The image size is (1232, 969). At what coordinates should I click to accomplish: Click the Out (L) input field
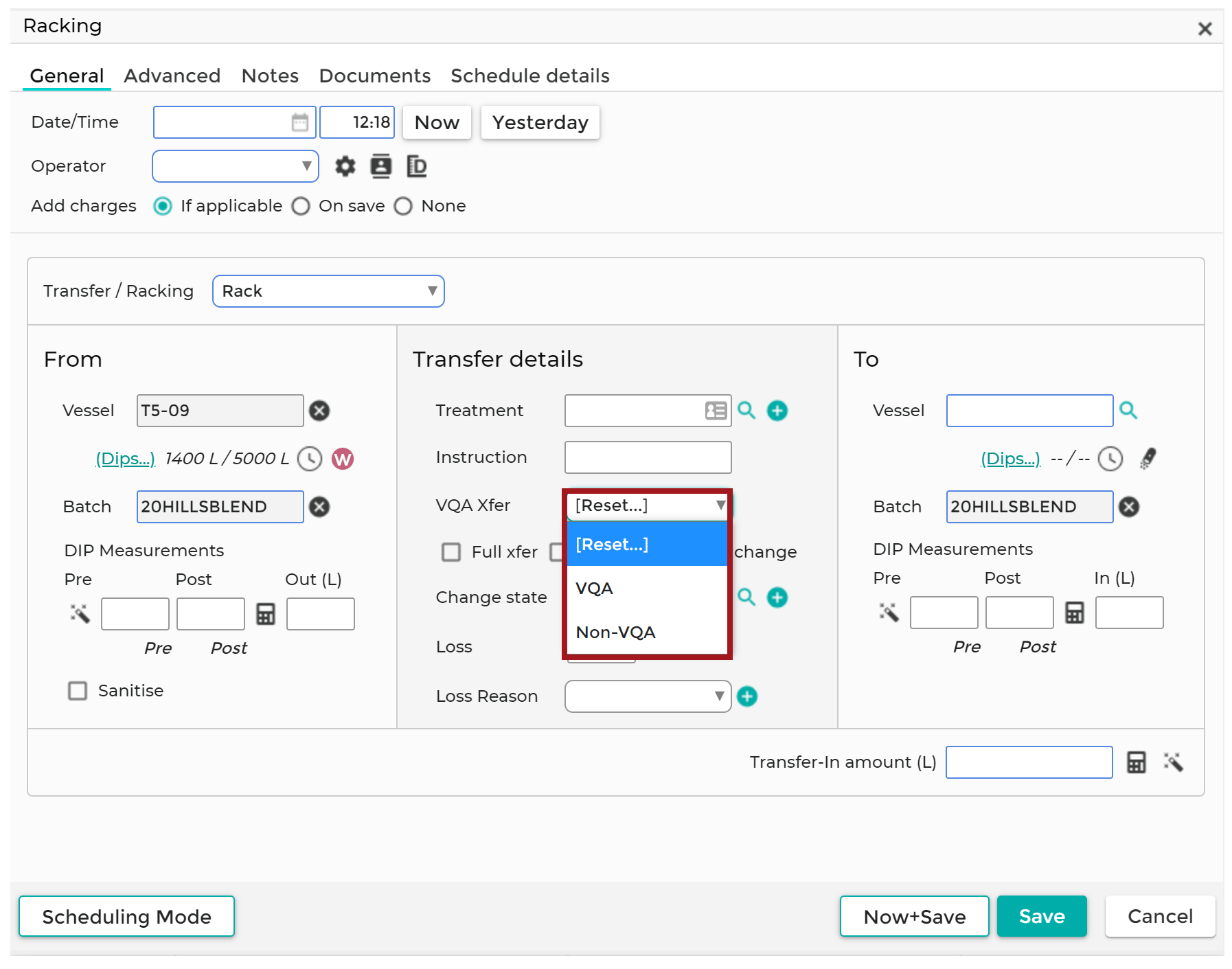coord(321,614)
